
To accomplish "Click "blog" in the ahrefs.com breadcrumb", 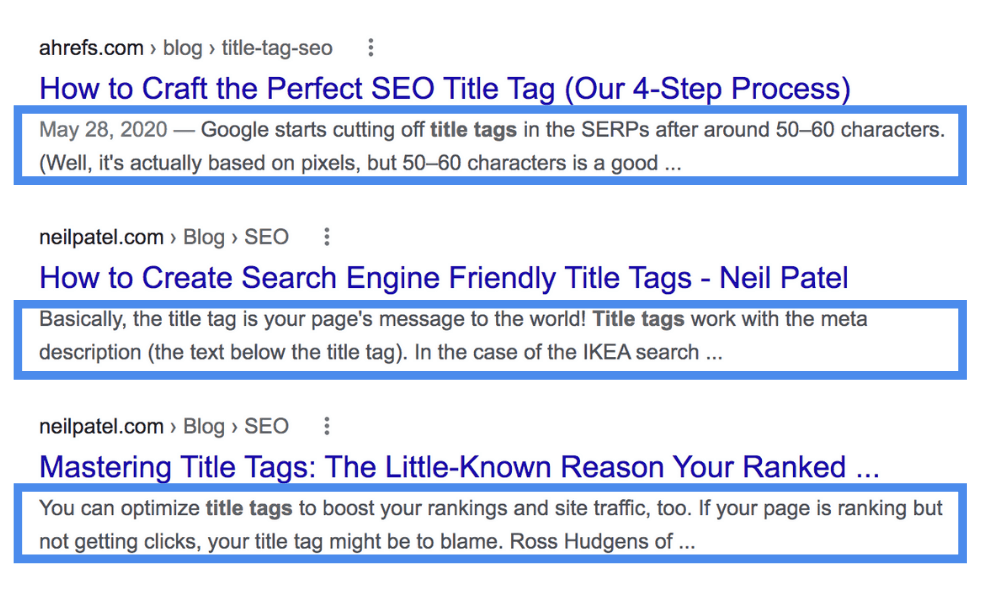I will (182, 48).
